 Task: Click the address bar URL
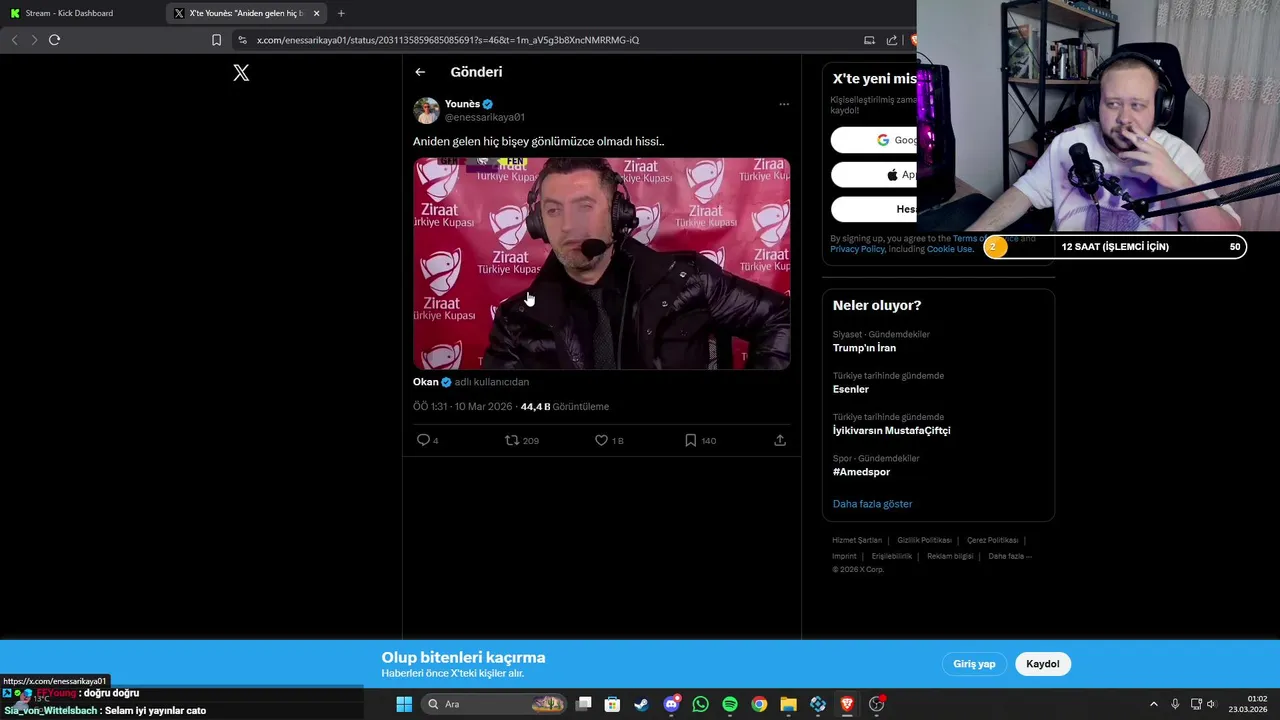(447, 40)
